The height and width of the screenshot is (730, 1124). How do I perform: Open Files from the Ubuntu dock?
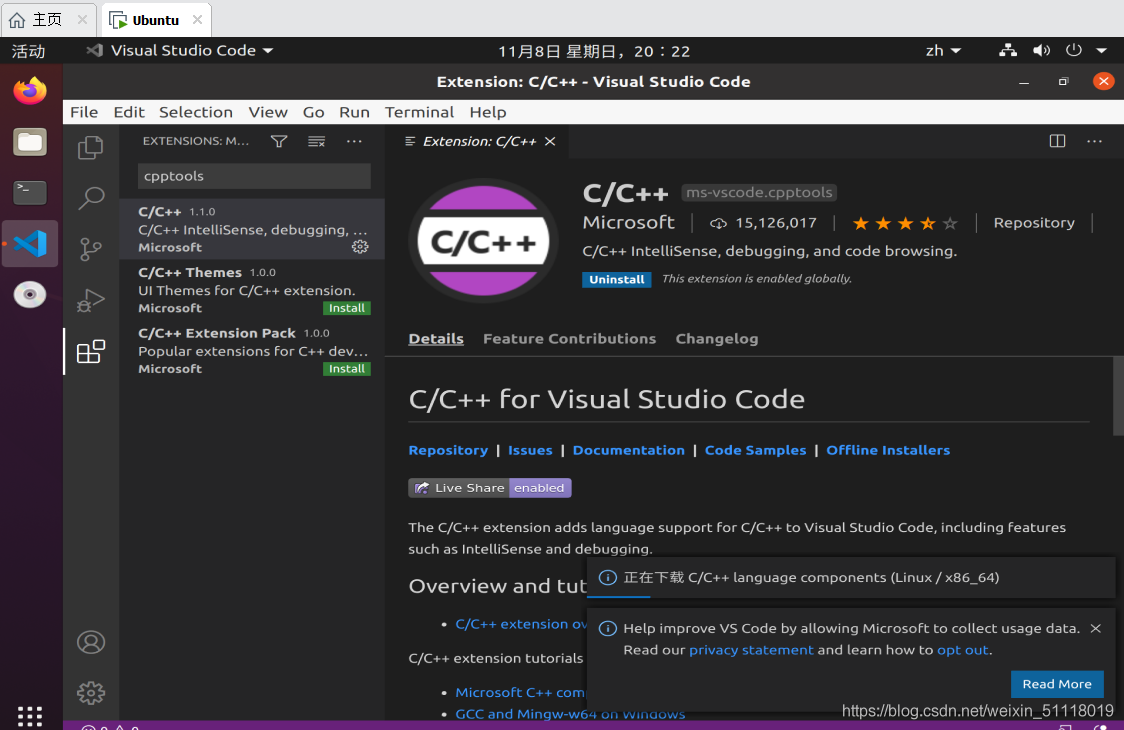tap(29, 142)
